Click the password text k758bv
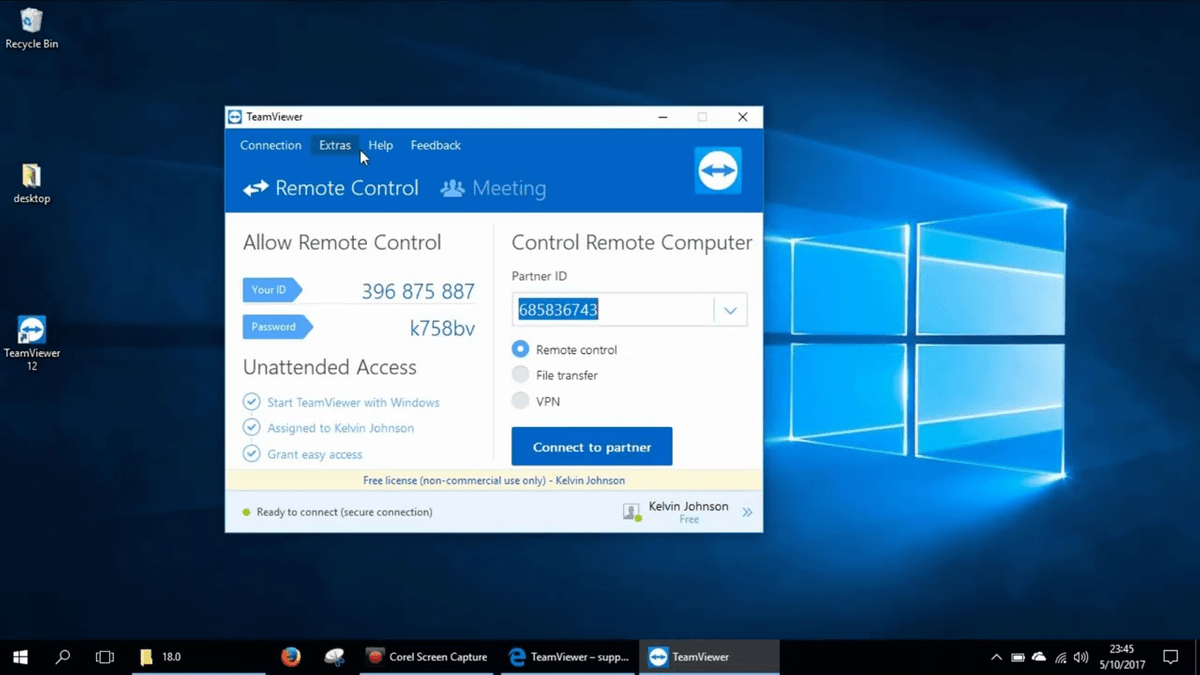Screen dimensions: 1200x675 coord(442,328)
